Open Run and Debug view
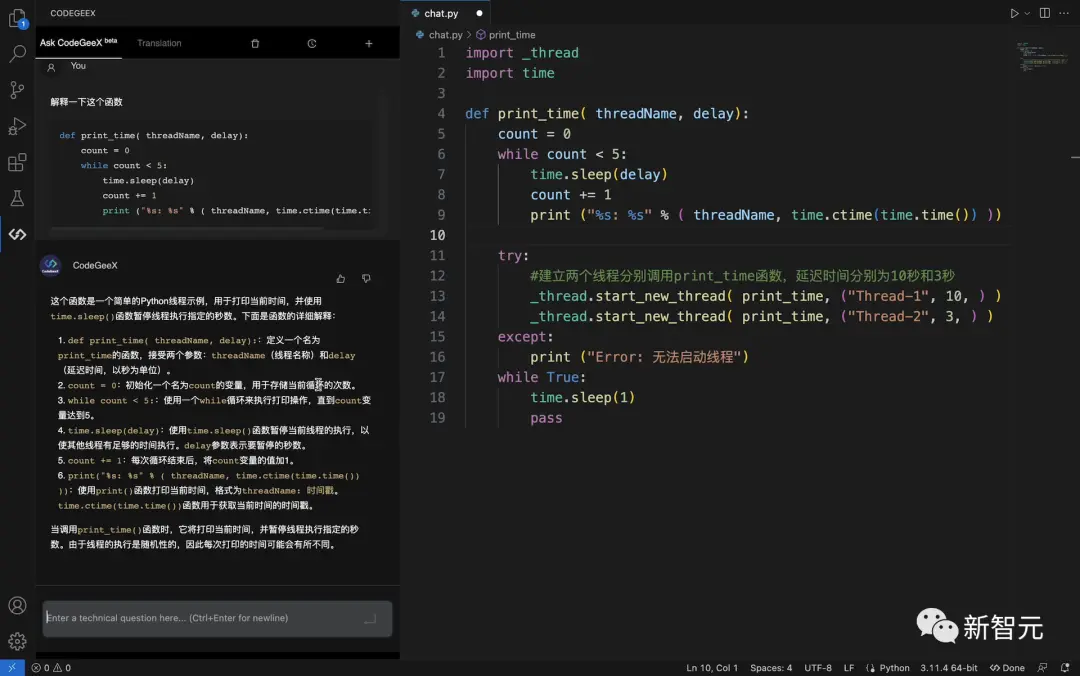Image resolution: width=1080 pixels, height=676 pixels. coord(17,126)
